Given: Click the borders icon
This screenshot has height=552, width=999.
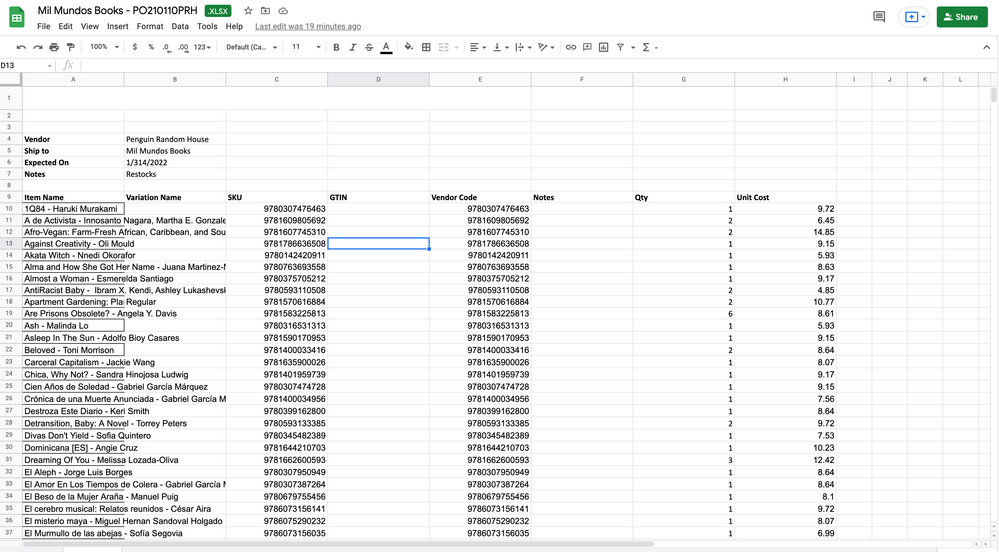Looking at the screenshot, I should pyautogui.click(x=426, y=47).
